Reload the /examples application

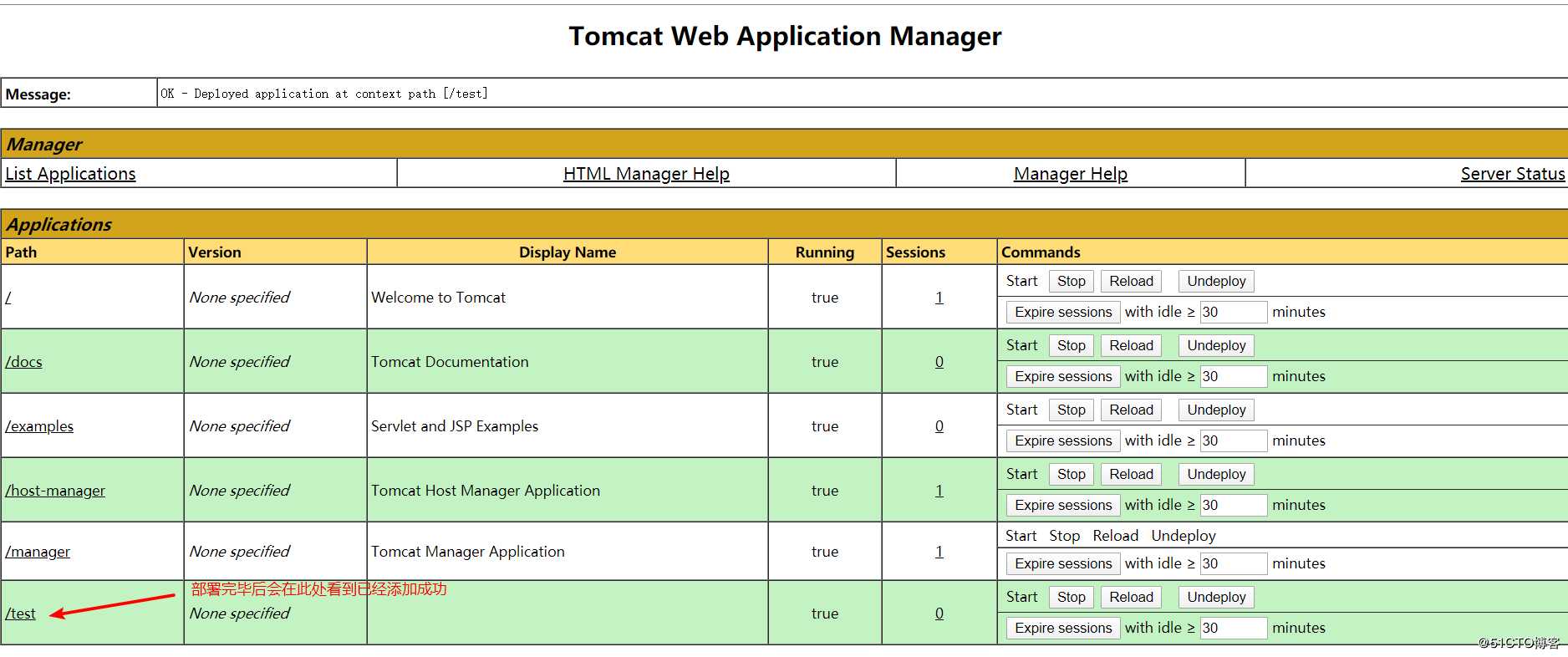click(1131, 410)
